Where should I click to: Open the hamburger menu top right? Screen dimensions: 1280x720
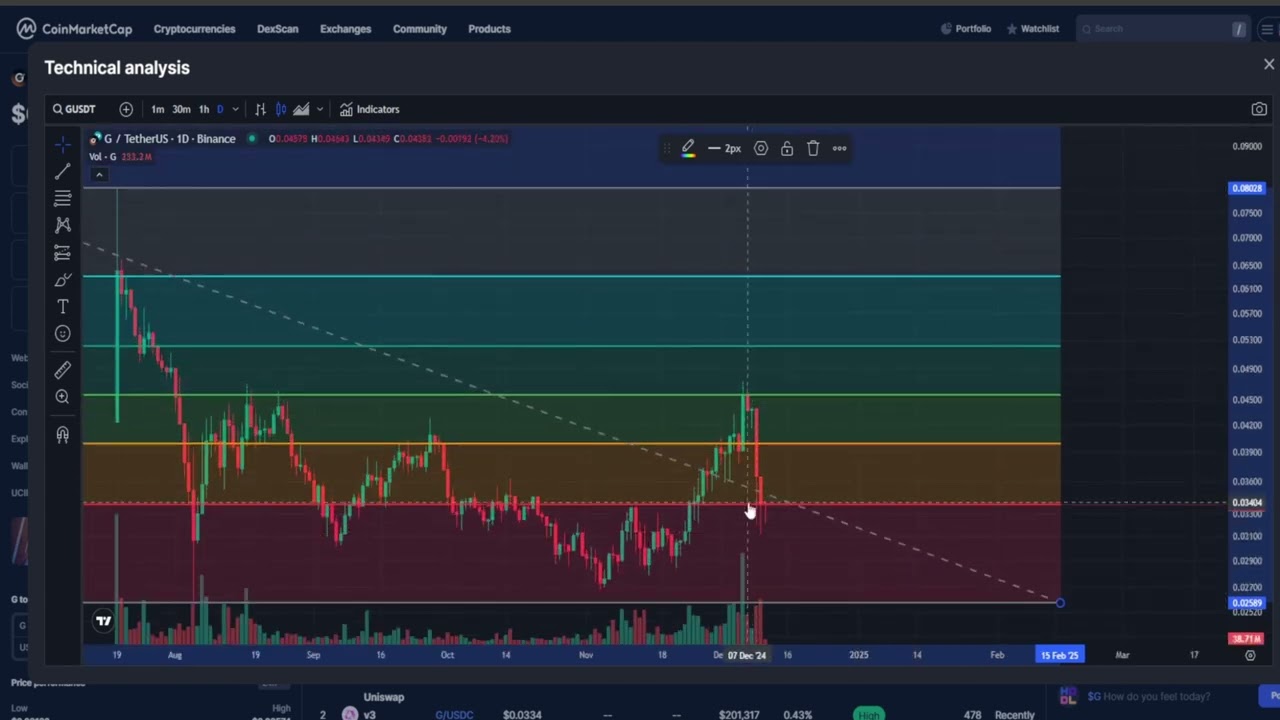coord(1266,29)
